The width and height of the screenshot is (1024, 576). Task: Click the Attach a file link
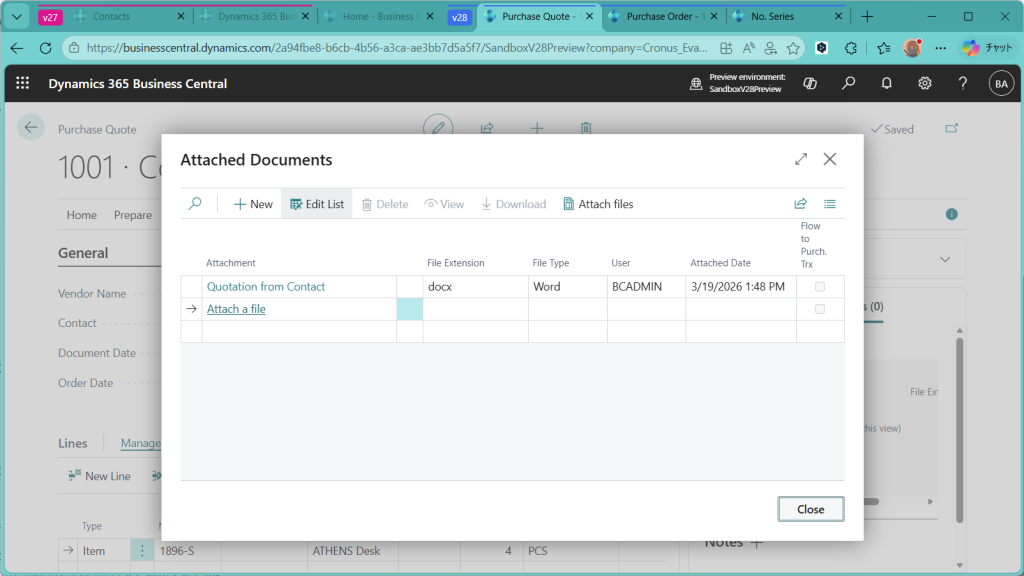point(236,309)
